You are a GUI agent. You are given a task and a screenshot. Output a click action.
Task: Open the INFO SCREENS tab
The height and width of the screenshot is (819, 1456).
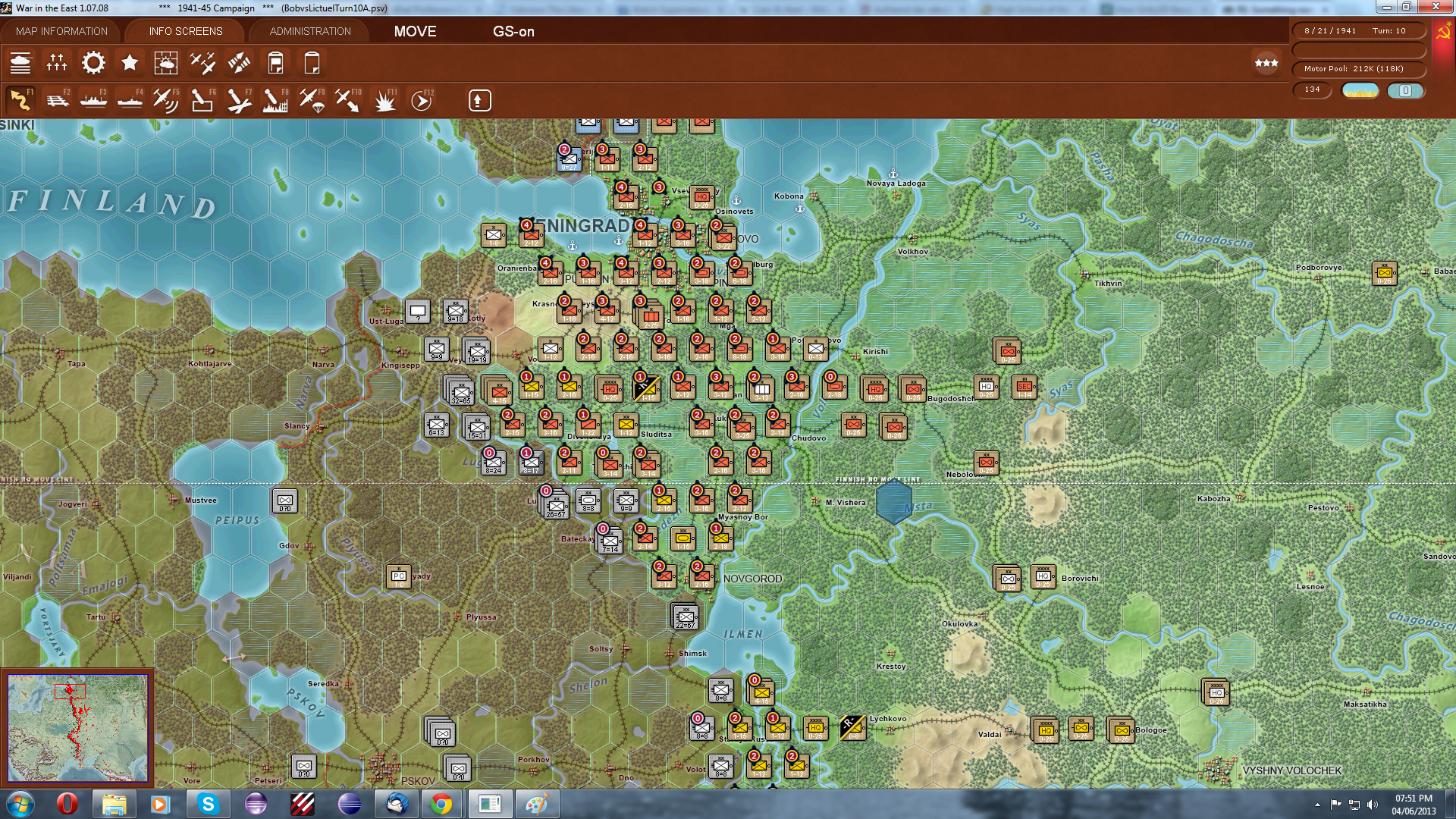point(186,31)
